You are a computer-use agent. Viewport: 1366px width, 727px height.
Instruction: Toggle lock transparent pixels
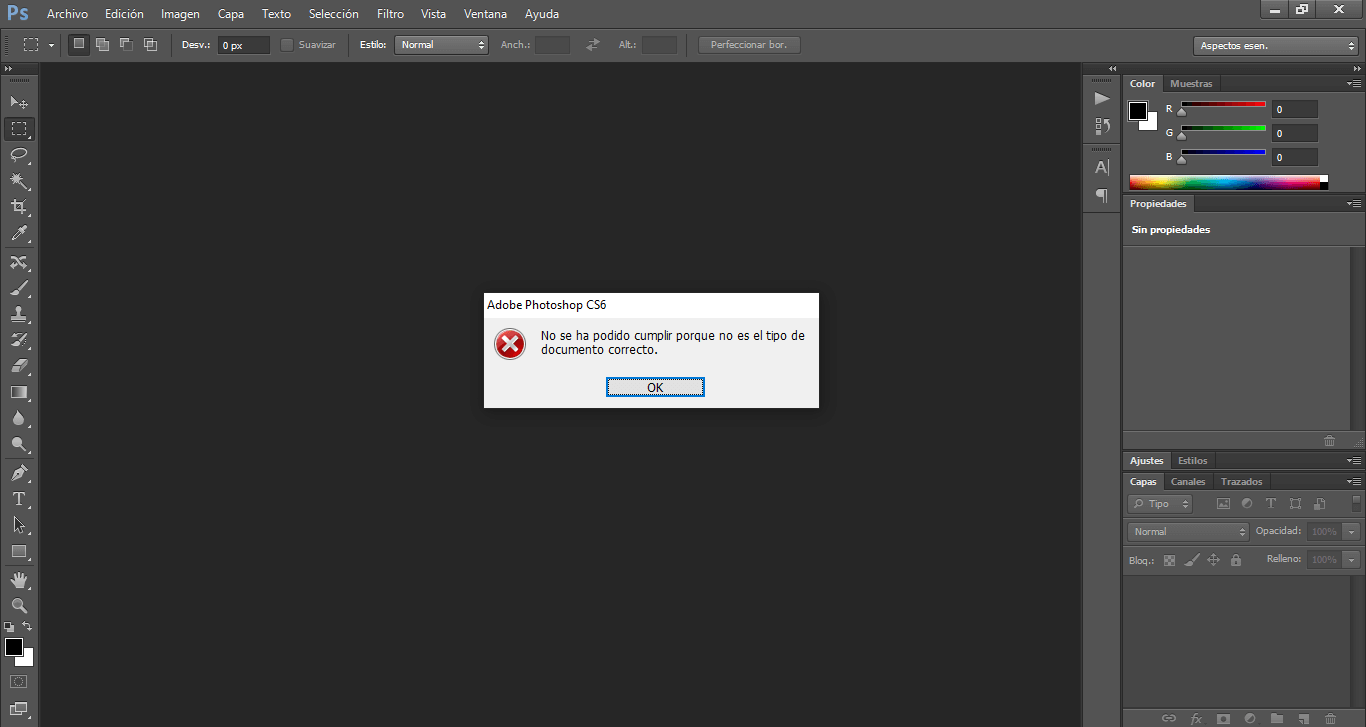tap(1168, 560)
